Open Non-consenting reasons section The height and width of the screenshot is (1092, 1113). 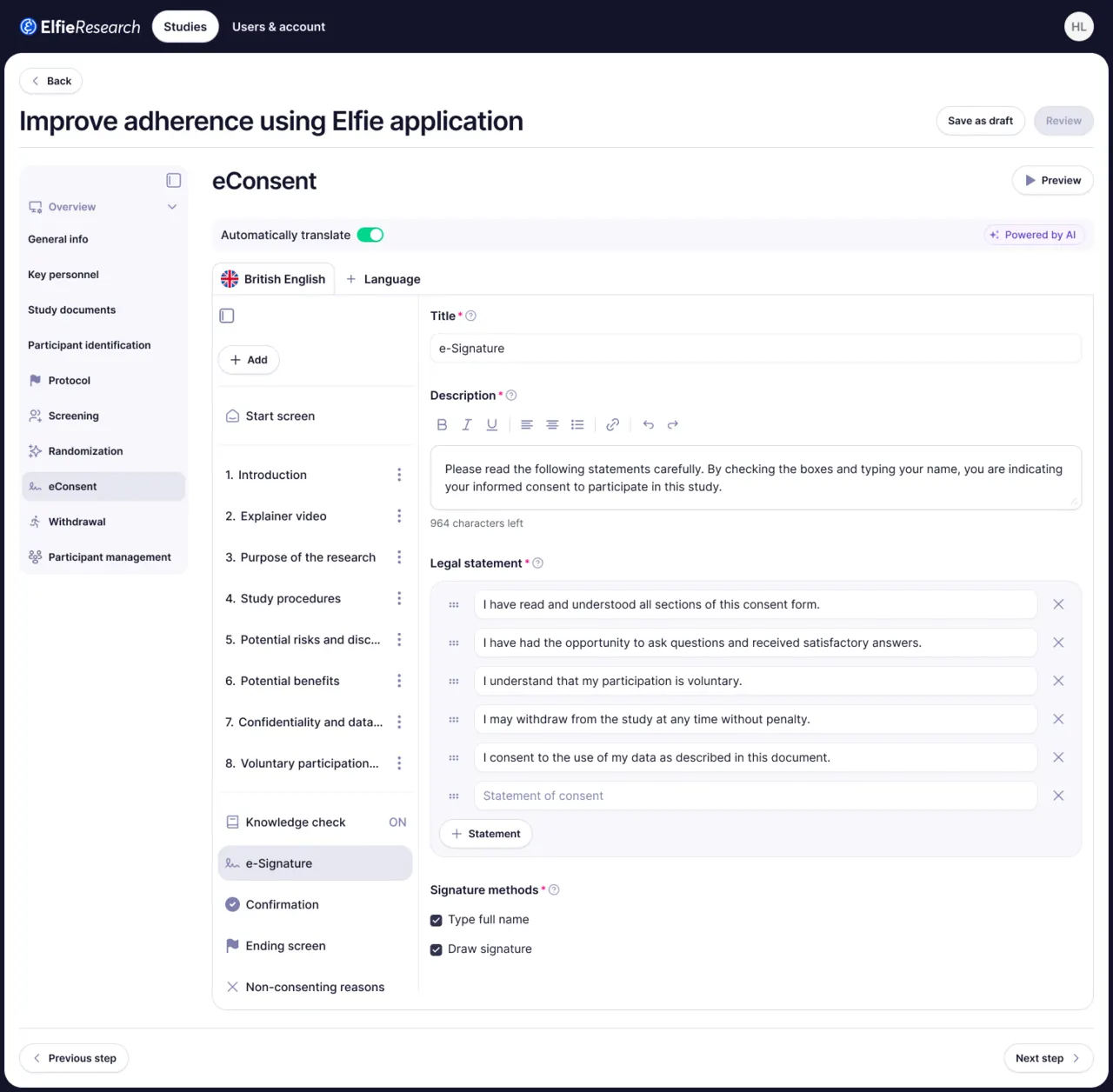(315, 988)
